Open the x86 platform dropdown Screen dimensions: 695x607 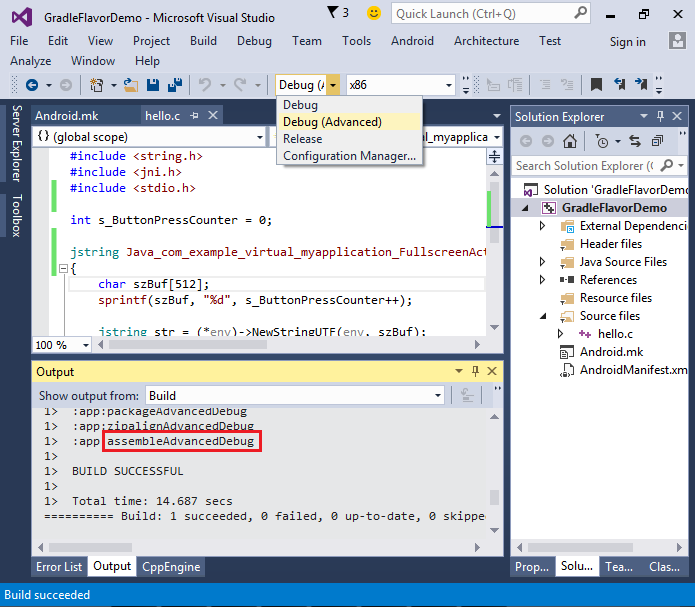pos(449,85)
